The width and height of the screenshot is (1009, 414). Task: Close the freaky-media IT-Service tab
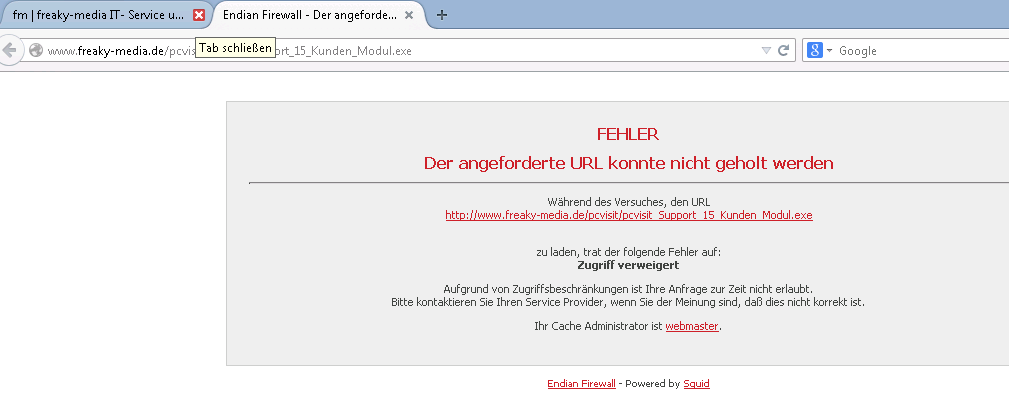pos(199,15)
